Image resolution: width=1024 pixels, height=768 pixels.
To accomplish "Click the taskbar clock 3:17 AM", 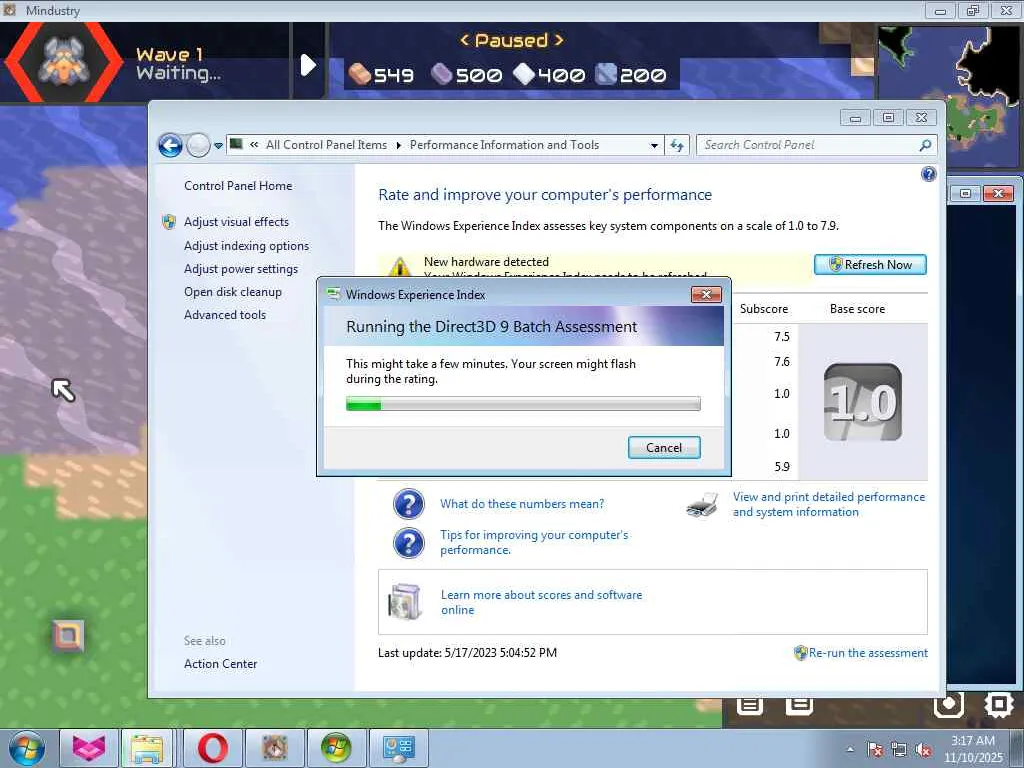I will coord(973,741).
